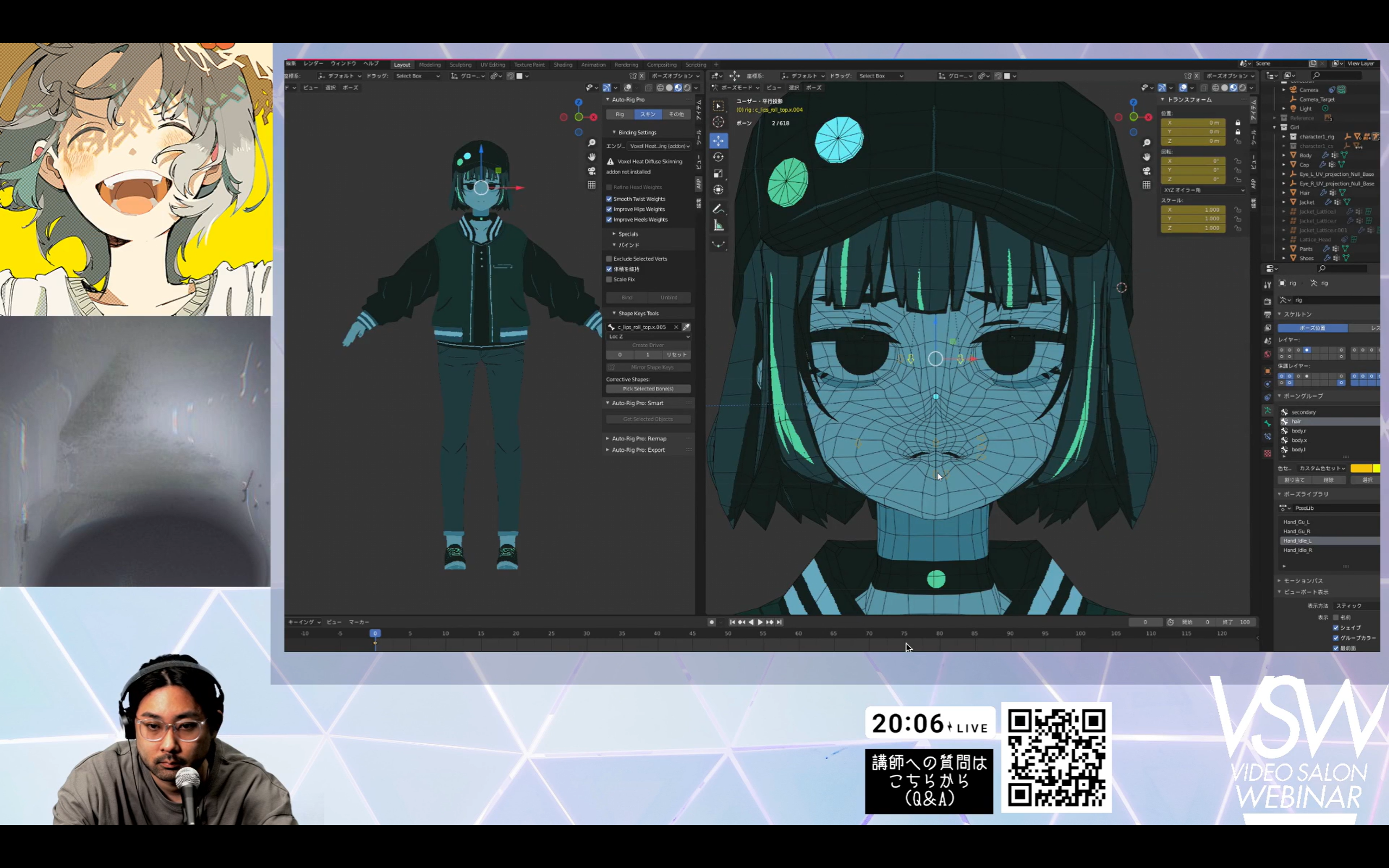Activate the 3D Cursor tool

[718, 122]
